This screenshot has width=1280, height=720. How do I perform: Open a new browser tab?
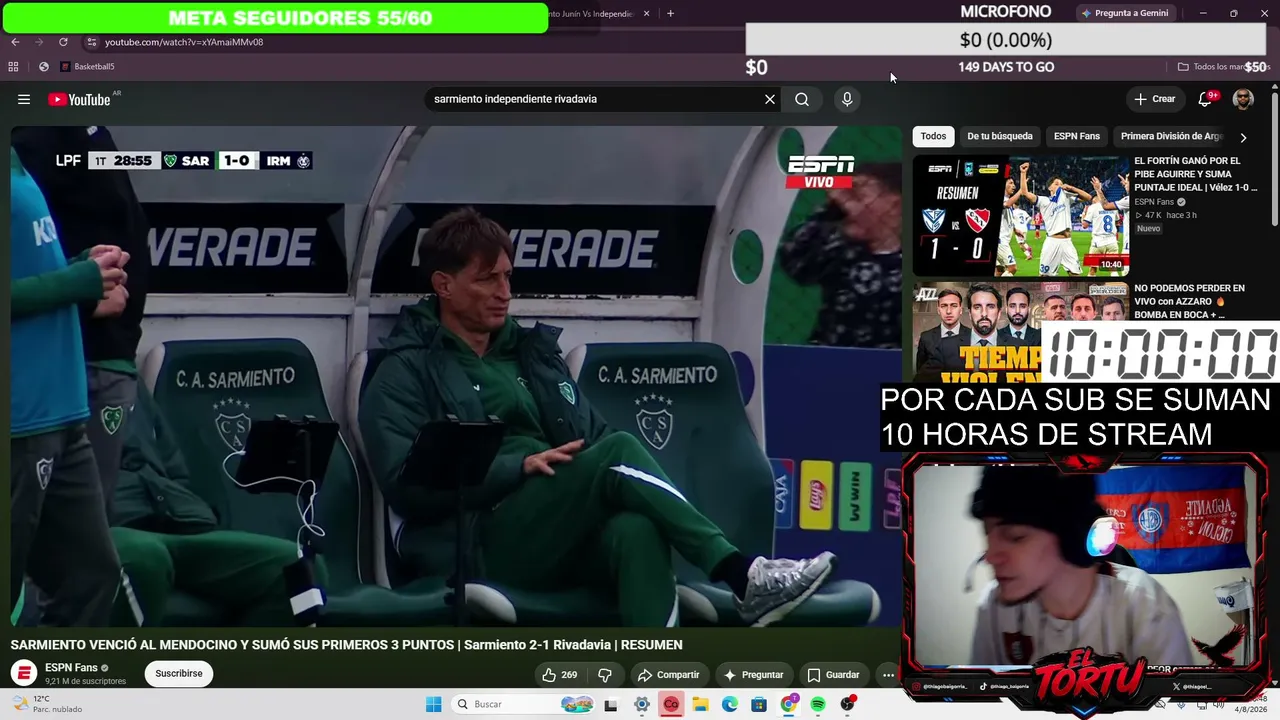click(x=670, y=14)
